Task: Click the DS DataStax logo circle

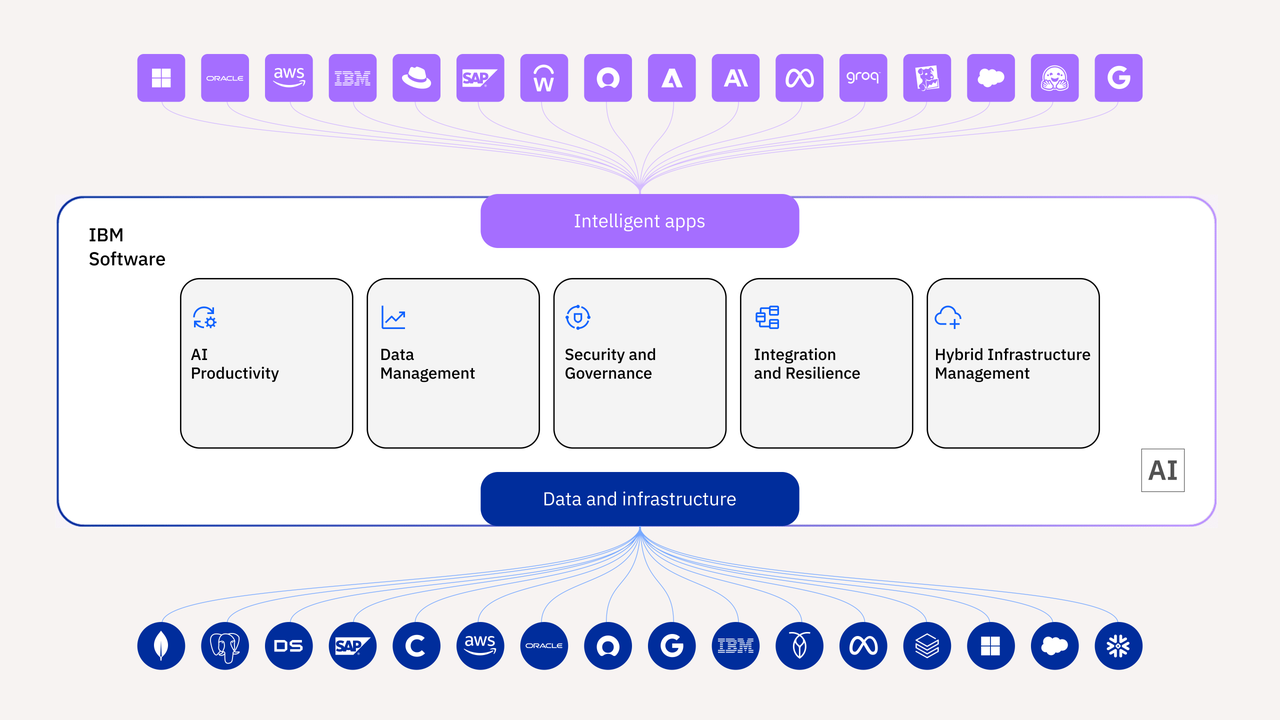Action: point(289,646)
